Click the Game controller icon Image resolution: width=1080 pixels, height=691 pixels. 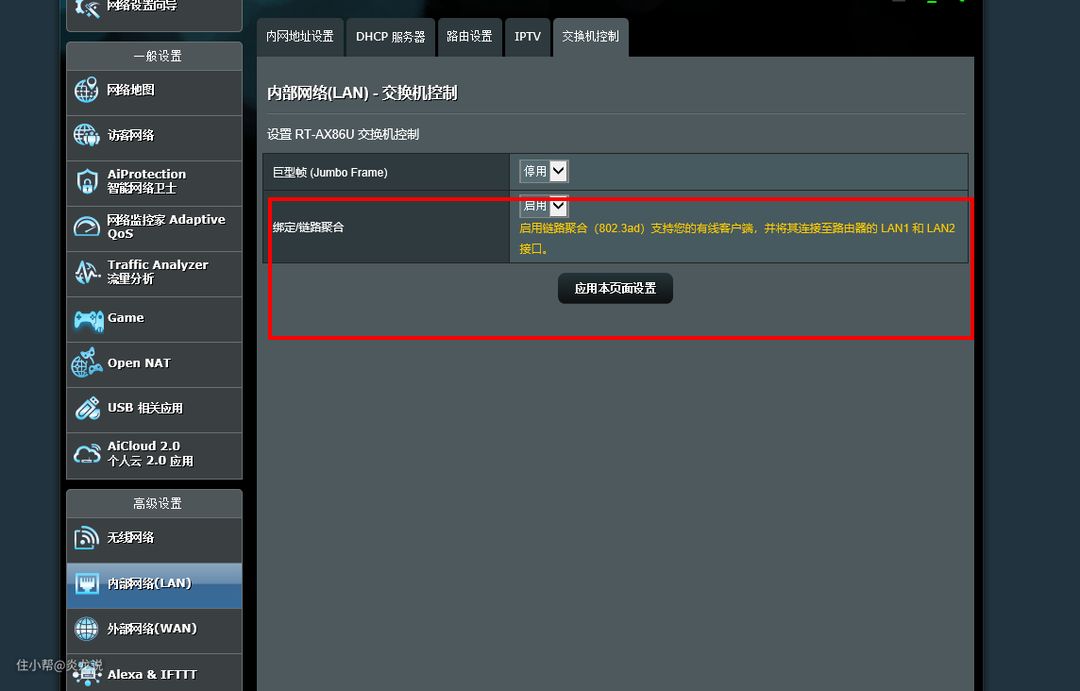click(88, 320)
